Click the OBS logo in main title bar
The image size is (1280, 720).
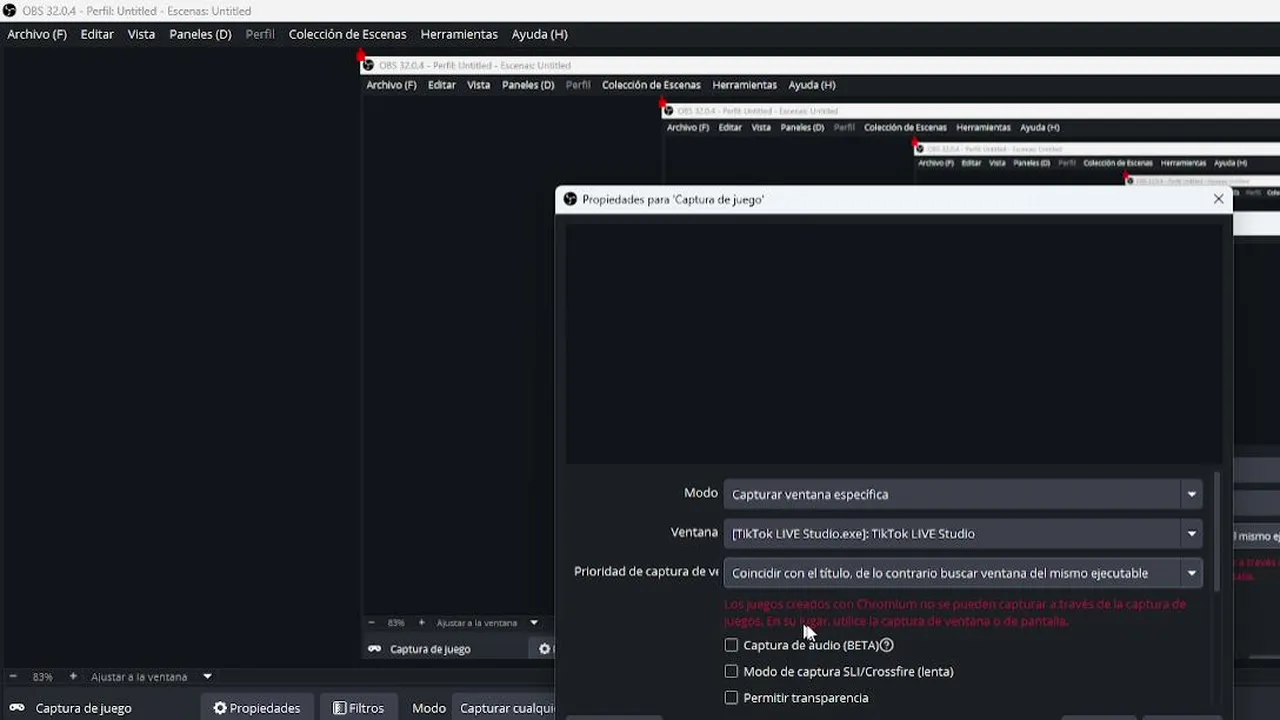pyautogui.click(x=9, y=11)
